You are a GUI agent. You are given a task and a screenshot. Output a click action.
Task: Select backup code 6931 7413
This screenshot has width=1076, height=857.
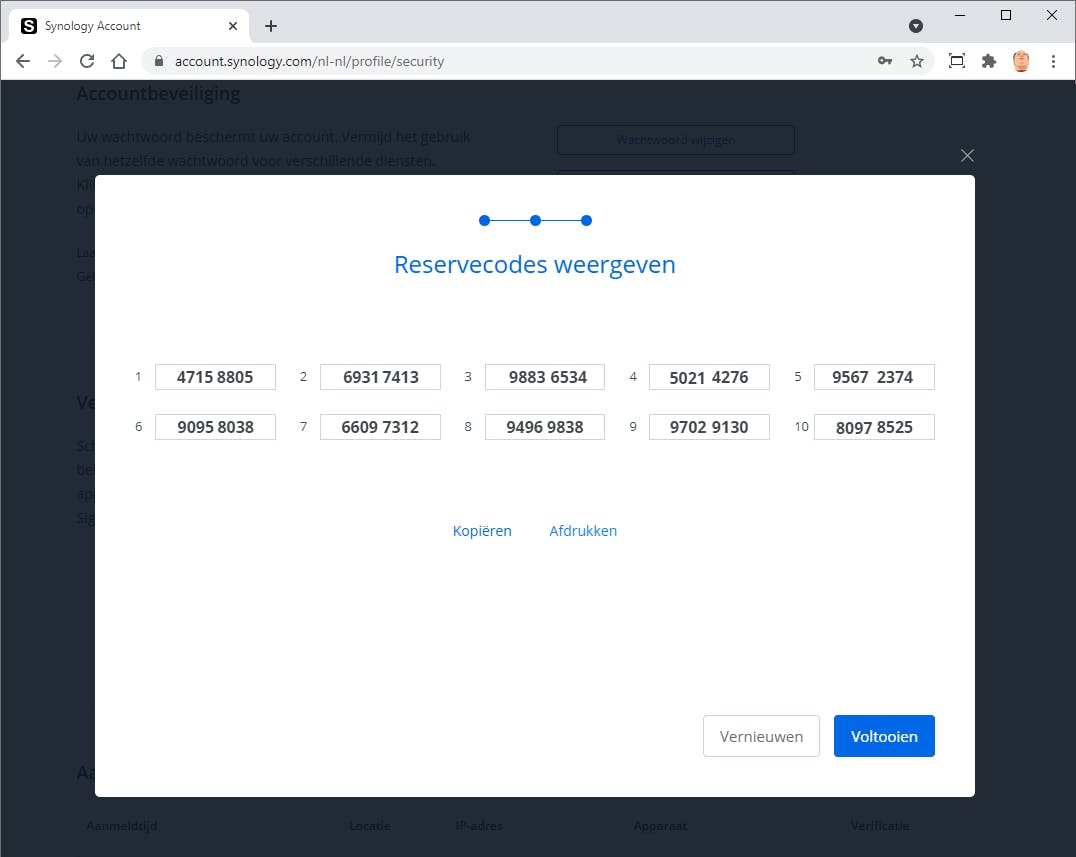coord(380,377)
